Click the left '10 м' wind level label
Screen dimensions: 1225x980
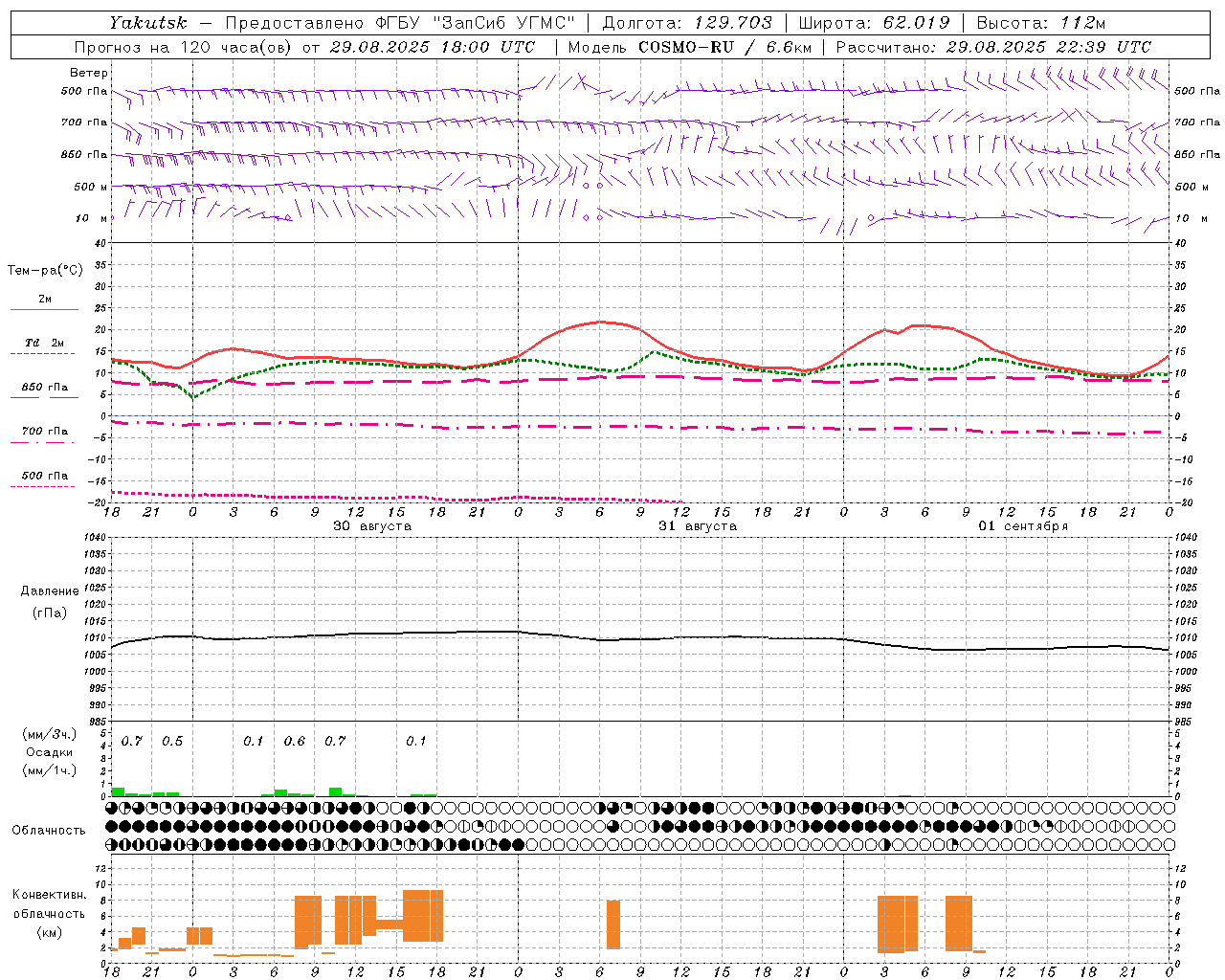[x=92, y=218]
